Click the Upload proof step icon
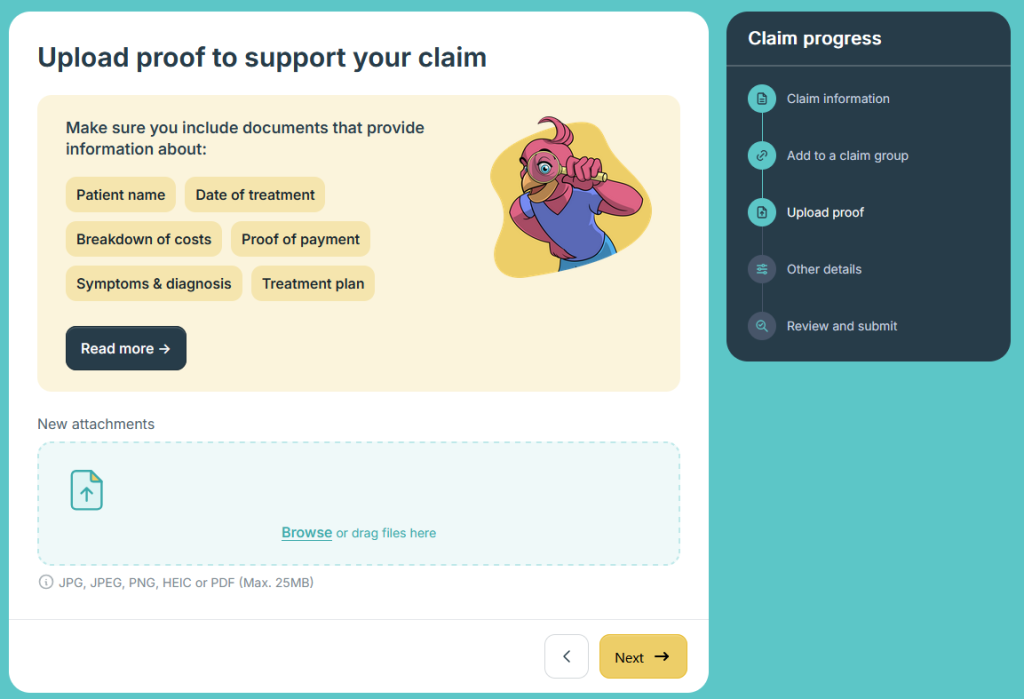 click(x=762, y=212)
